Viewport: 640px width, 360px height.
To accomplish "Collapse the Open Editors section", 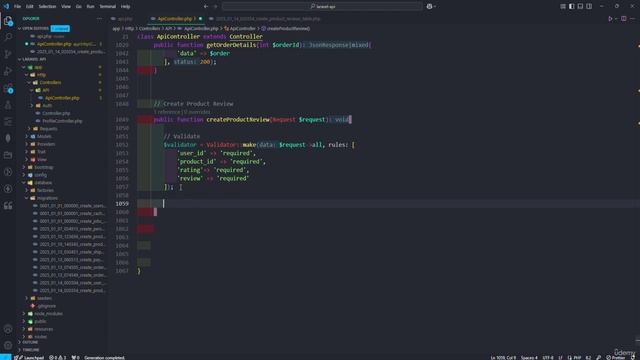I will point(20,29).
